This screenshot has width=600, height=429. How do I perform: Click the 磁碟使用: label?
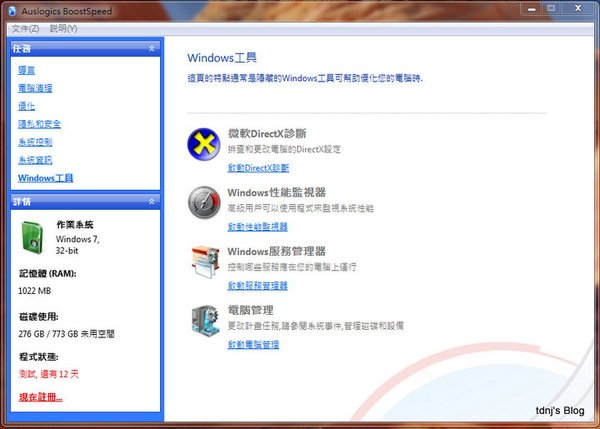pyautogui.click(x=39, y=317)
